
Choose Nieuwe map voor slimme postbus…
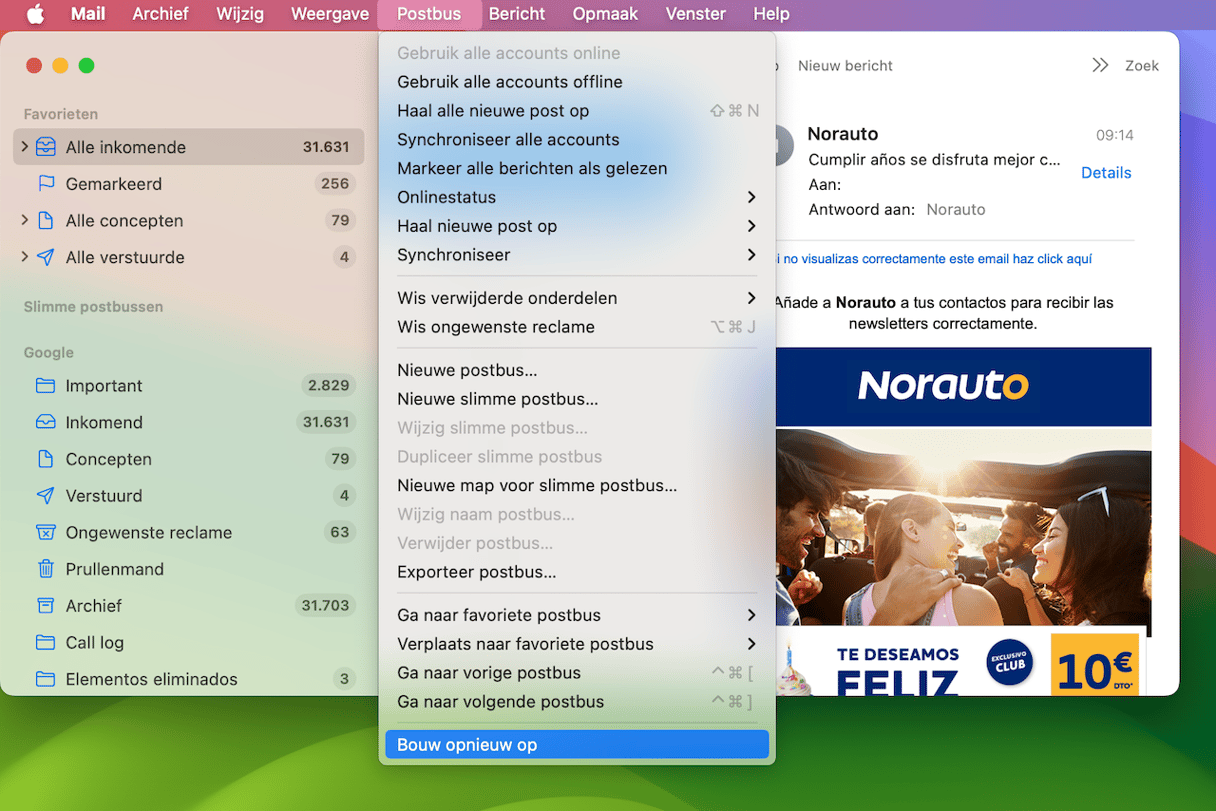point(577,486)
